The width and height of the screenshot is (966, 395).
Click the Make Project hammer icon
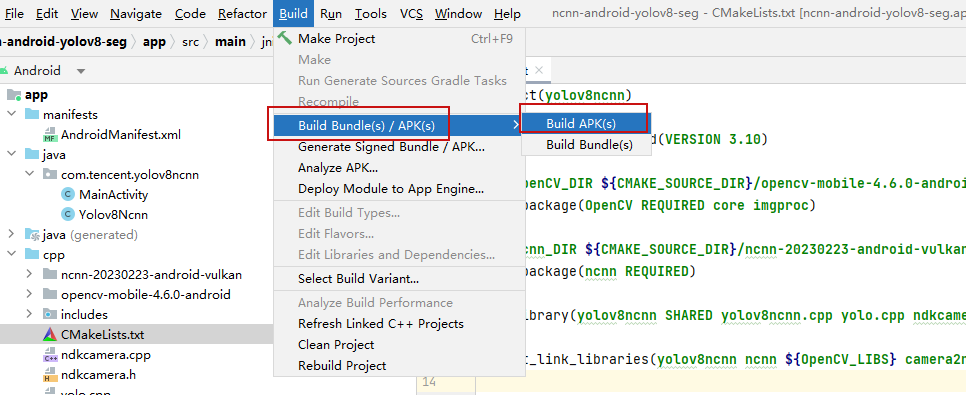[x=285, y=38]
